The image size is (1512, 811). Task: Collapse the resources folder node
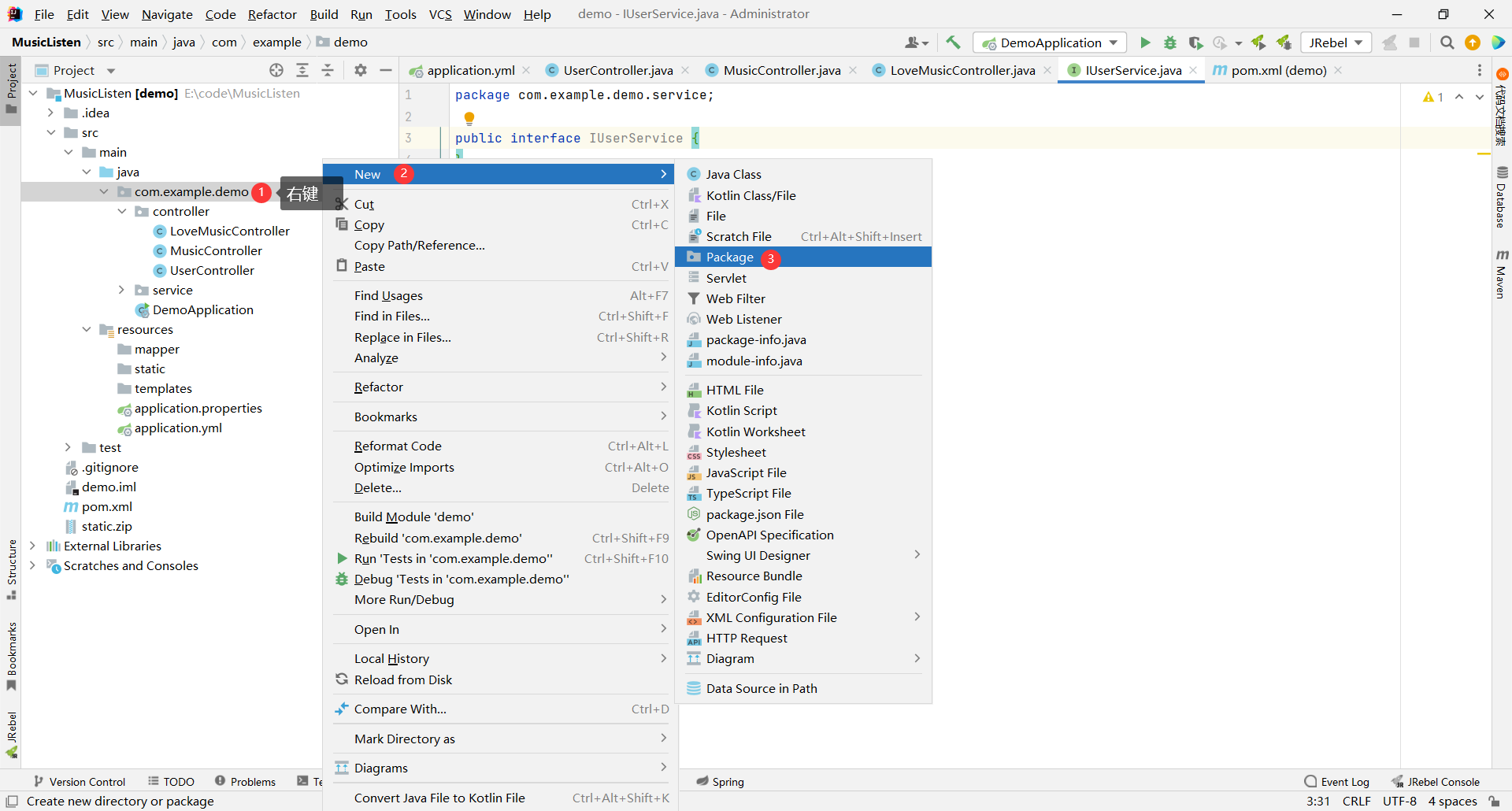coord(87,329)
